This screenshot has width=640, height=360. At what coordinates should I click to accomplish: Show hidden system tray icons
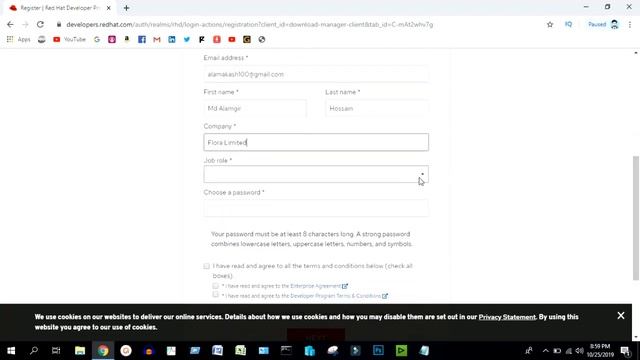(545, 351)
